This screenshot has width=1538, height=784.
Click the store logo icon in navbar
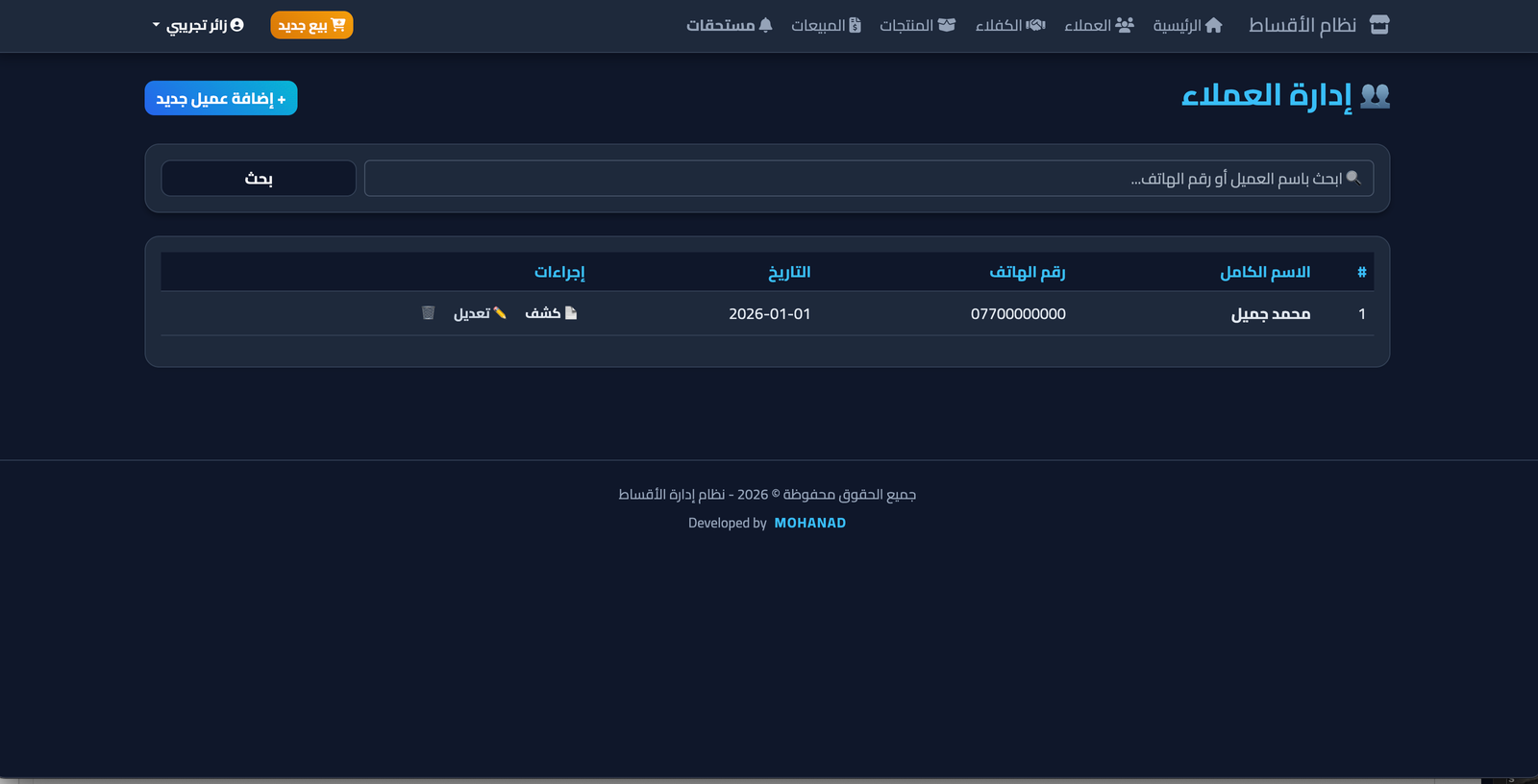pyautogui.click(x=1379, y=25)
